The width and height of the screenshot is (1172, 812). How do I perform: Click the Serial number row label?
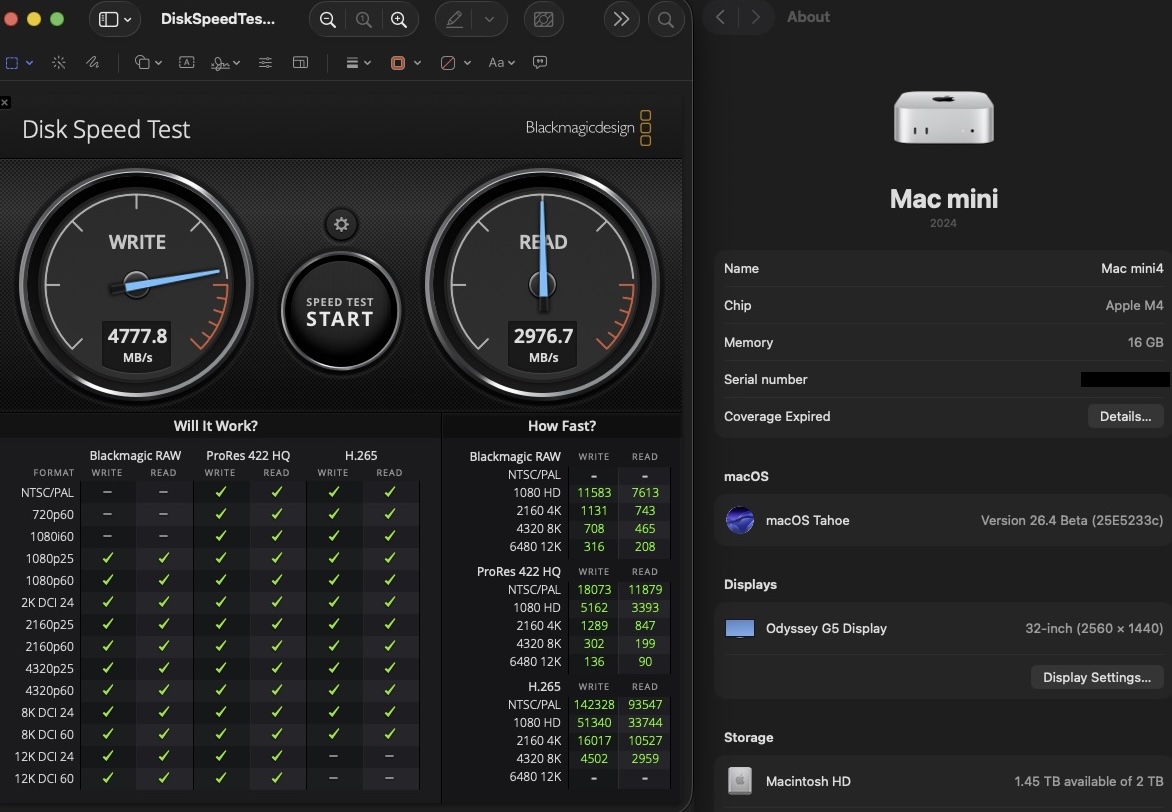pyautogui.click(x=765, y=379)
